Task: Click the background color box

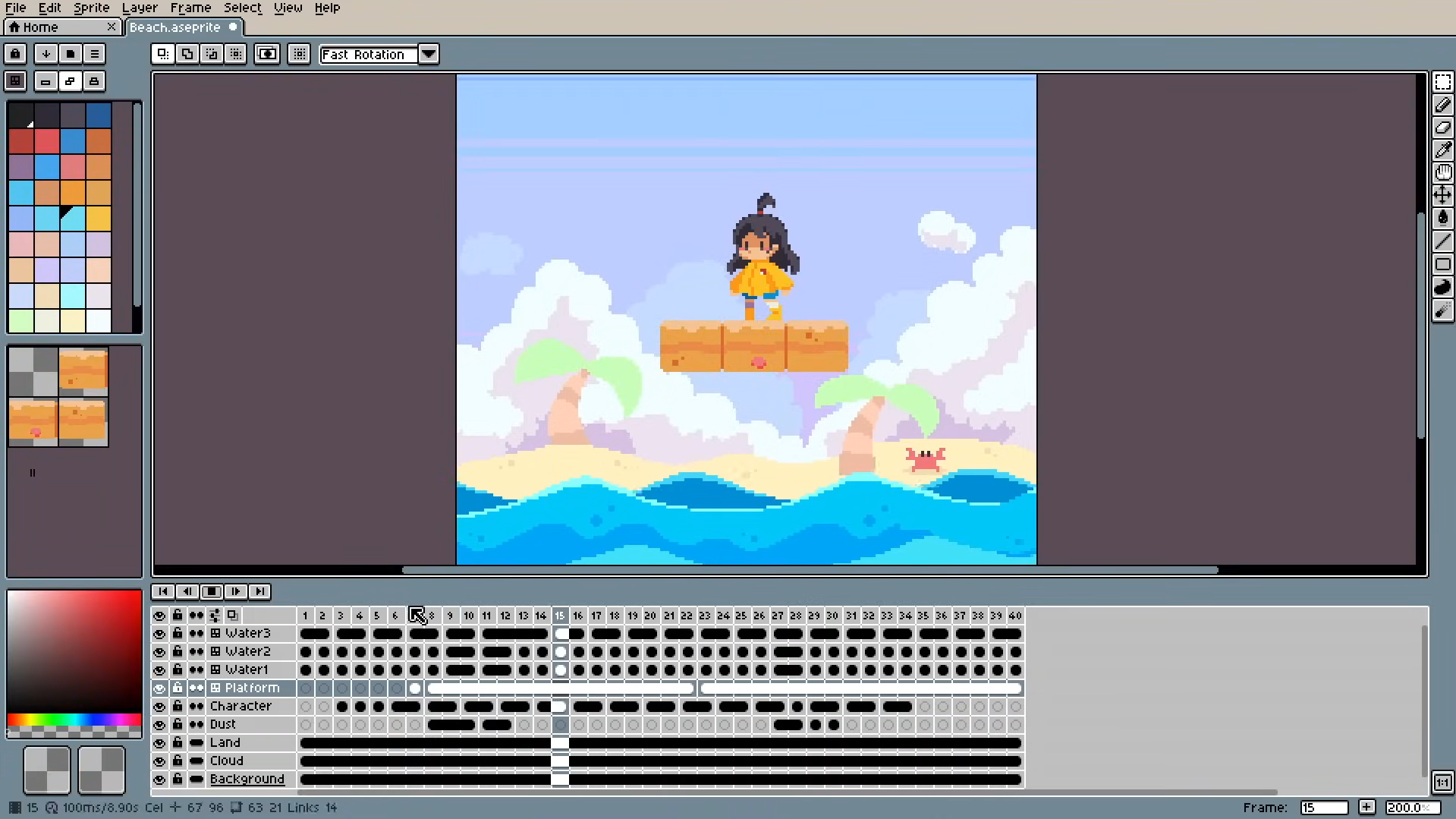Action: click(102, 769)
